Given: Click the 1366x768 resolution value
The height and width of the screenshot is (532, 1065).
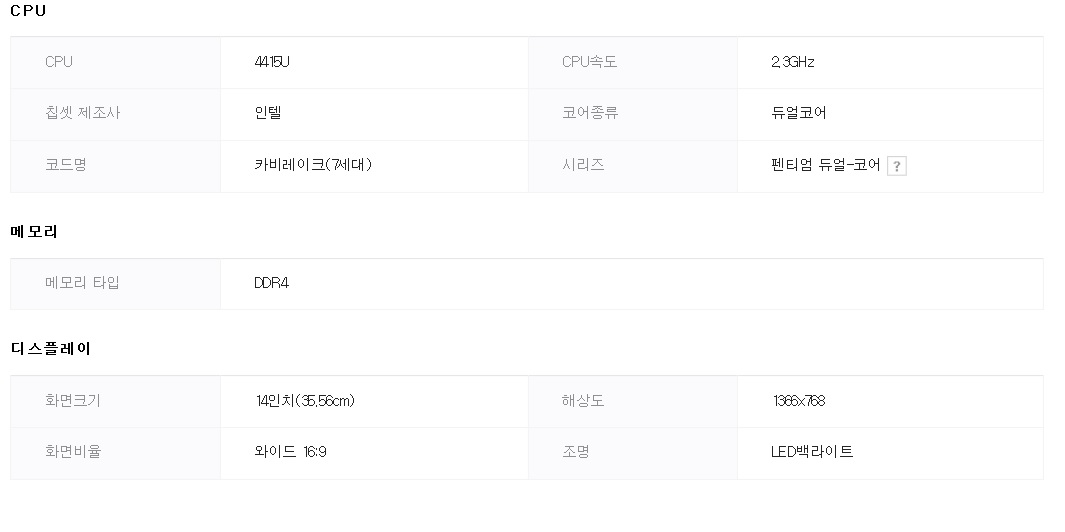Looking at the screenshot, I should (799, 401).
